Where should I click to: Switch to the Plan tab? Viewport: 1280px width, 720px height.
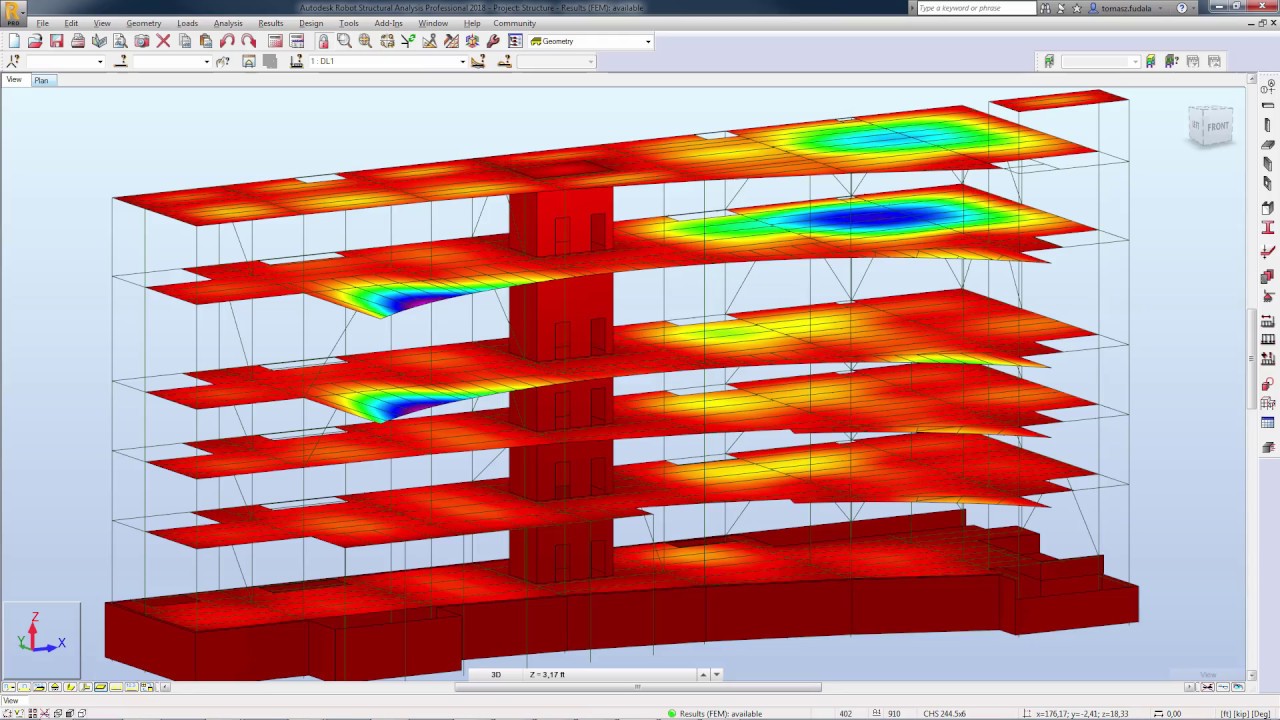(41, 80)
